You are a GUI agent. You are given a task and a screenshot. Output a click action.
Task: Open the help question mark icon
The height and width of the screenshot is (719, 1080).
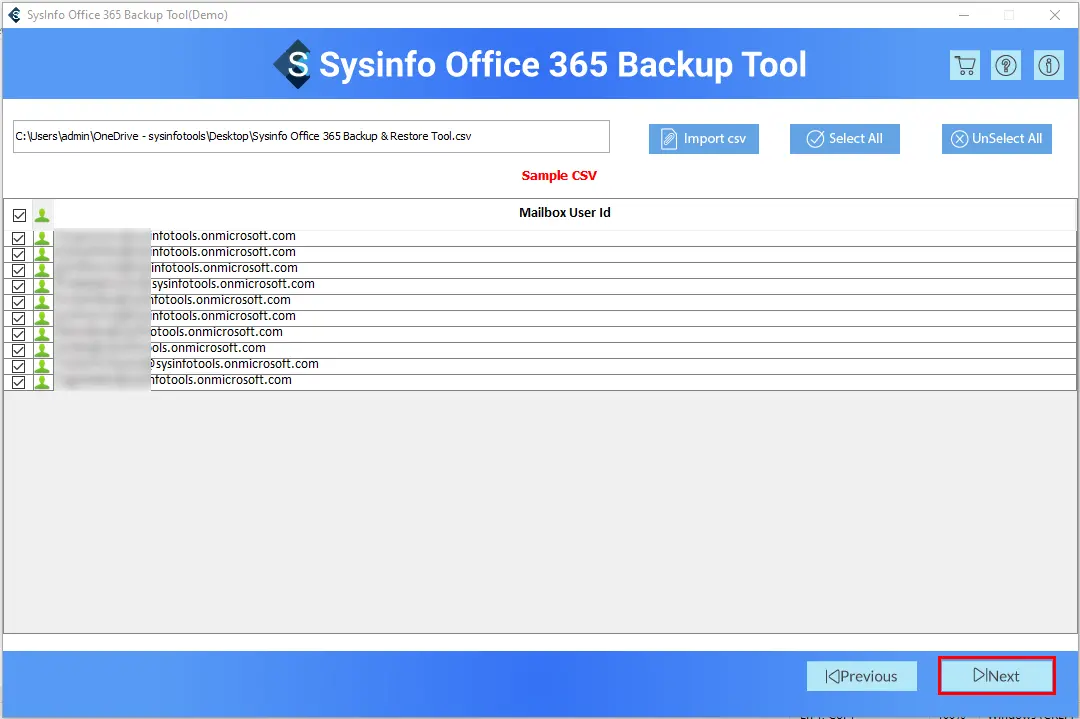coord(1006,66)
